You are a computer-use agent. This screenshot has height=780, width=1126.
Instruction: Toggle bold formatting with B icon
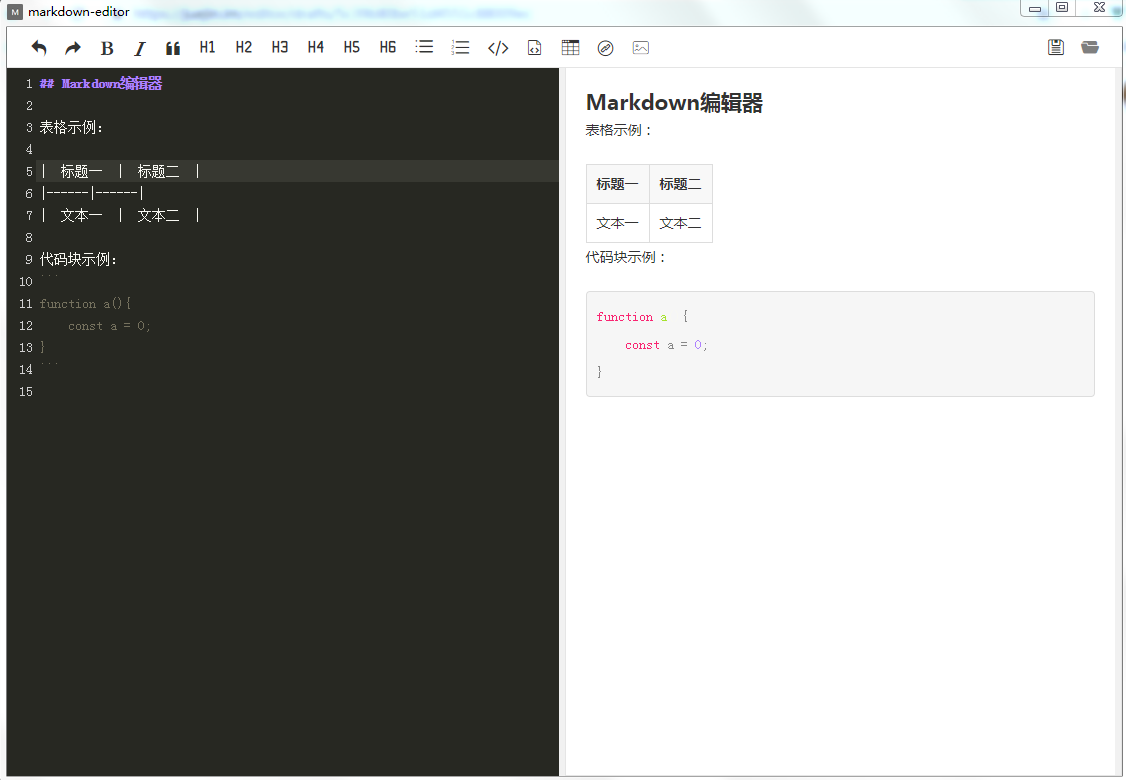[107, 48]
